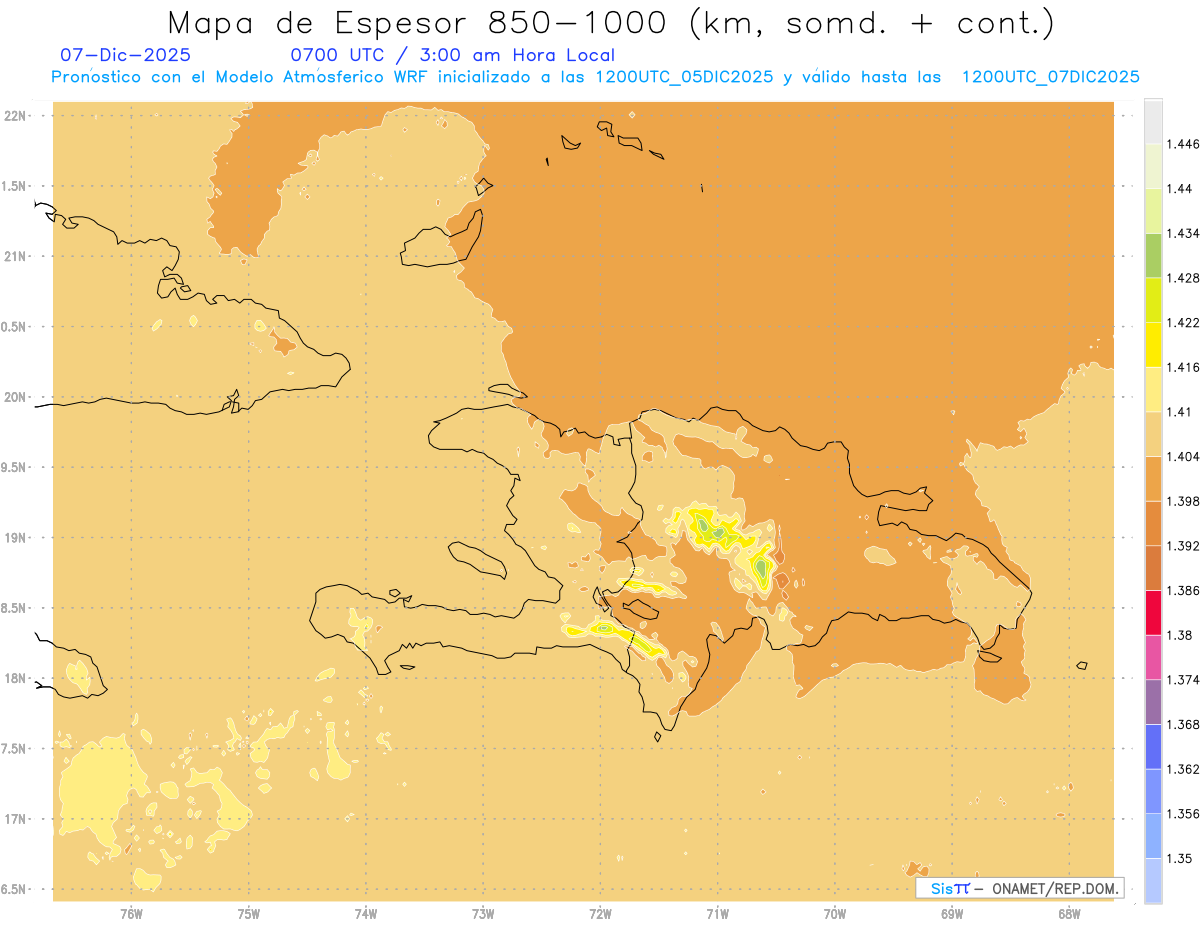The image size is (1200, 927).
Task: Click the color bar value 1.44
Action: pos(1180,188)
